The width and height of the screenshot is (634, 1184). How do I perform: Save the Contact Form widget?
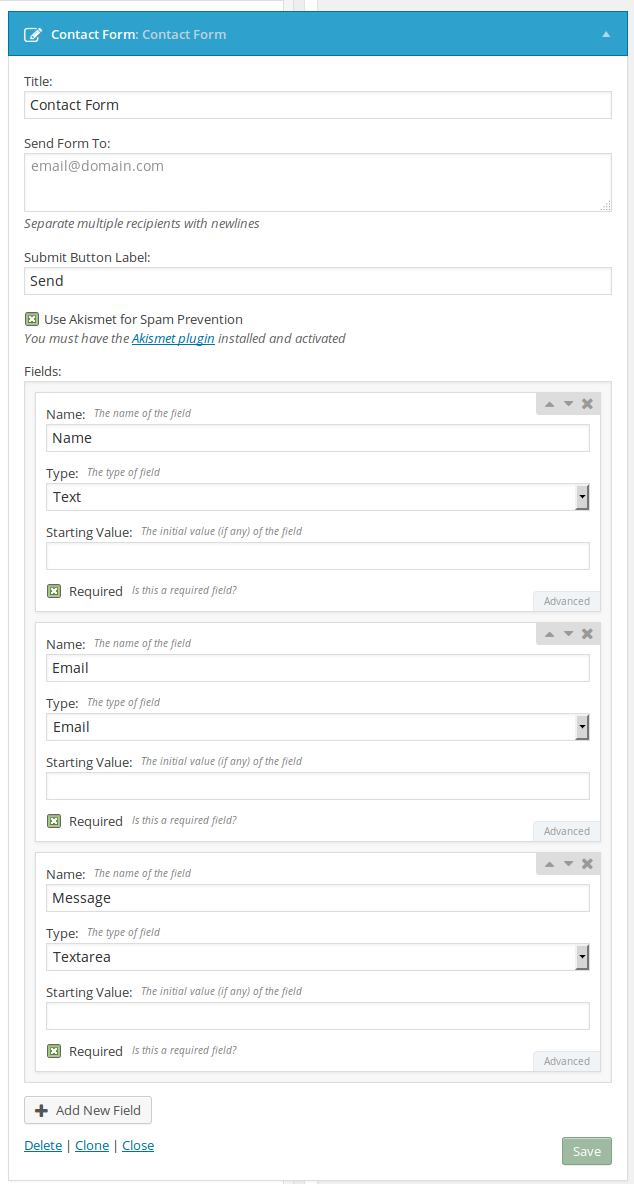tap(586, 1152)
